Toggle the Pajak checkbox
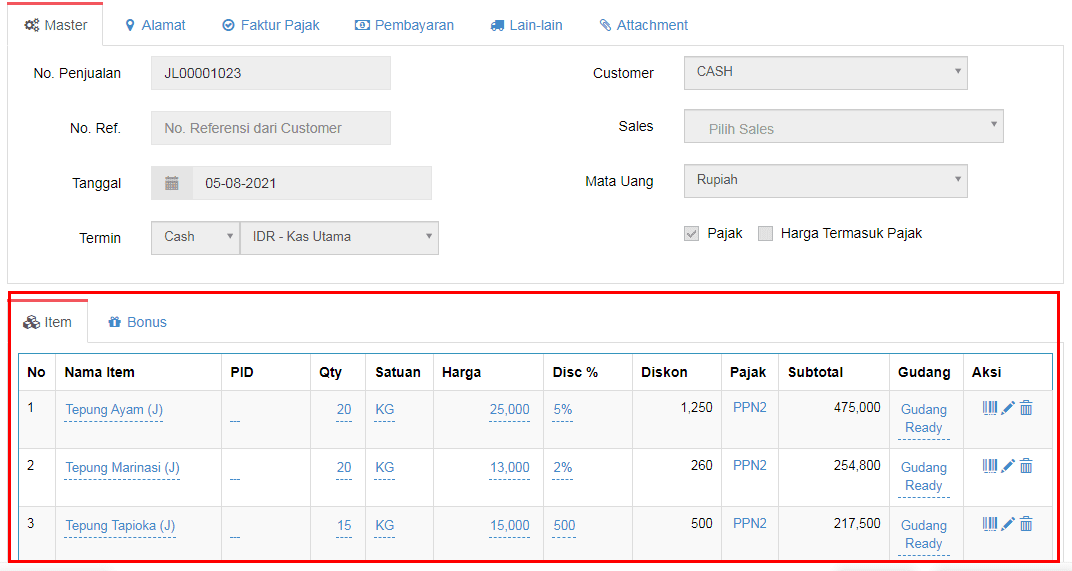This screenshot has width=1072, height=571. point(691,234)
